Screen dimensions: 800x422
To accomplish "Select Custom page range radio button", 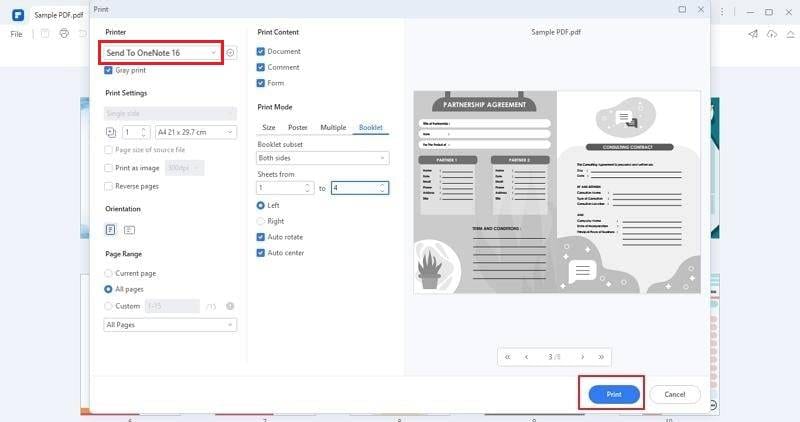I will click(x=108, y=306).
